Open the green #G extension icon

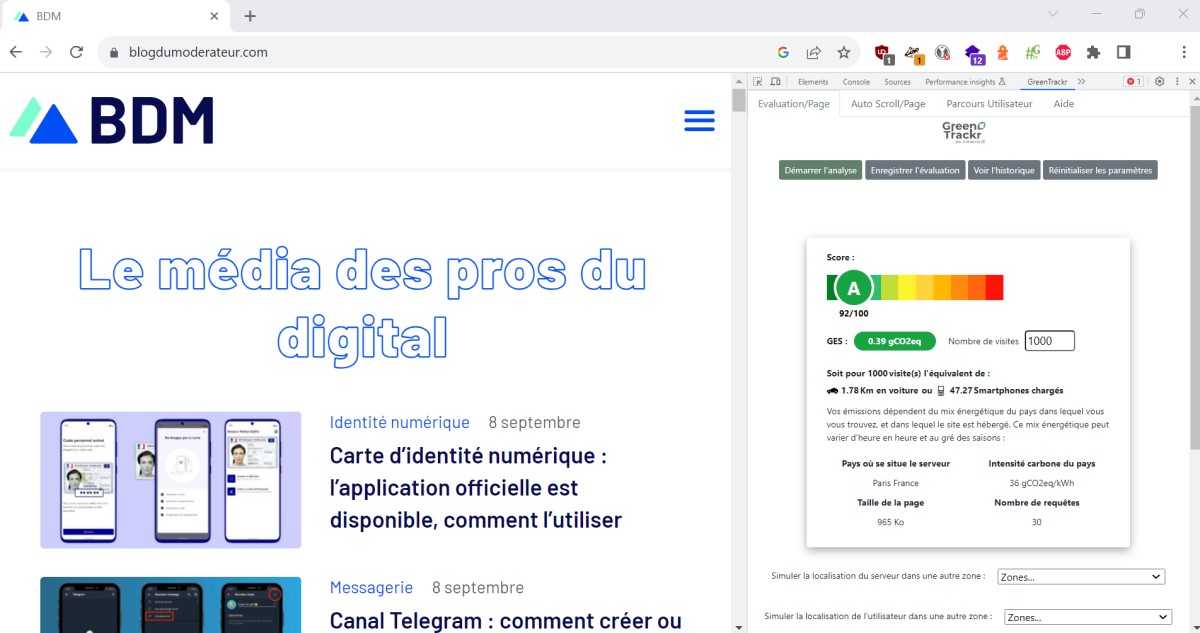click(1032, 52)
